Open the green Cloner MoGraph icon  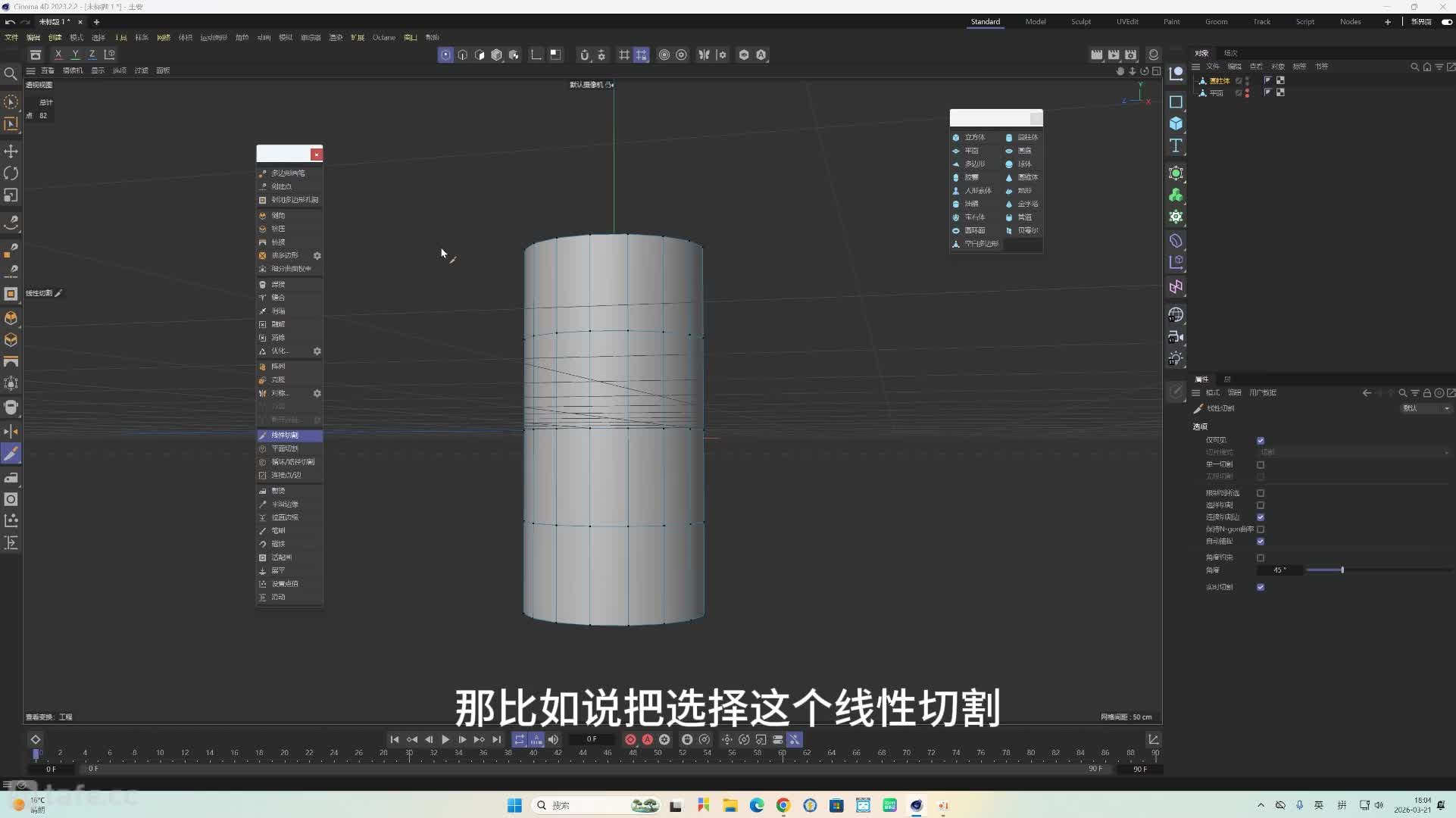1176,195
